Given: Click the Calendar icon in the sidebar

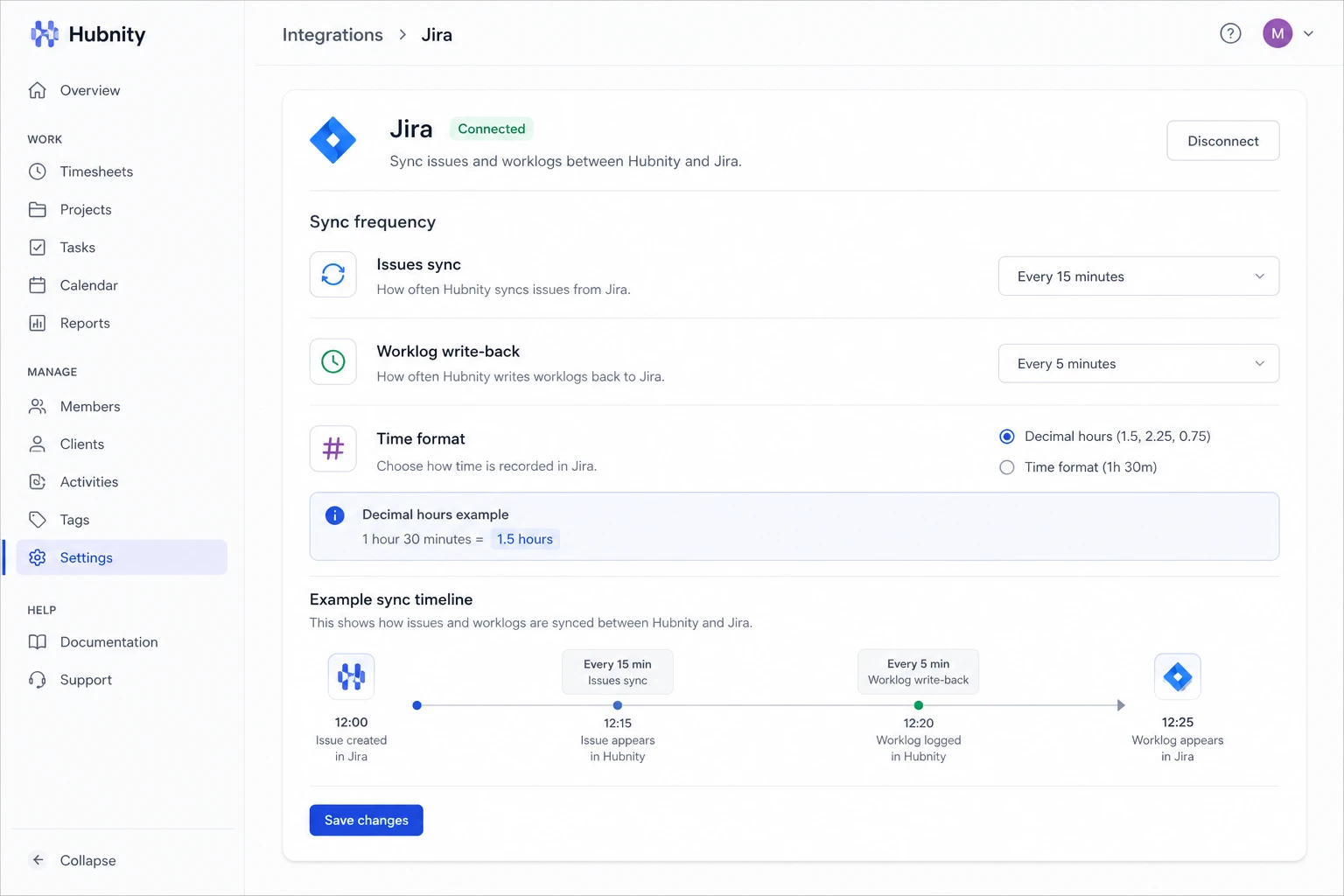Looking at the screenshot, I should [x=37, y=285].
